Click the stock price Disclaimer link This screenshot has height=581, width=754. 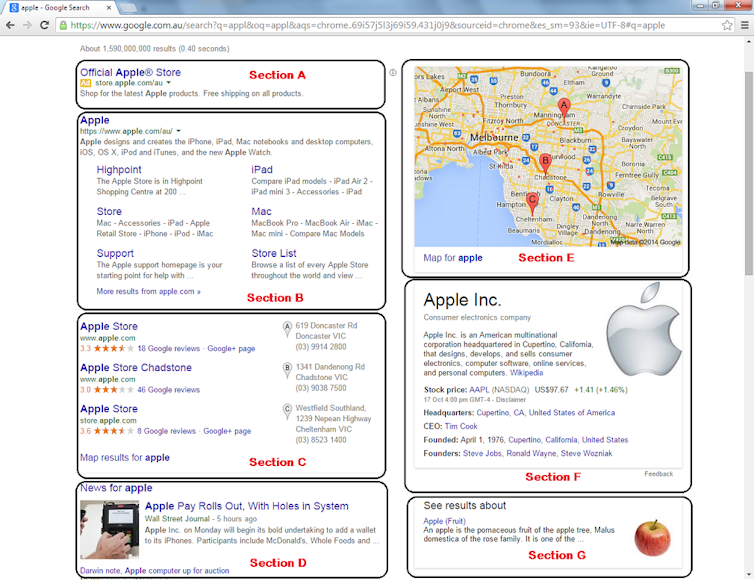click(511, 400)
